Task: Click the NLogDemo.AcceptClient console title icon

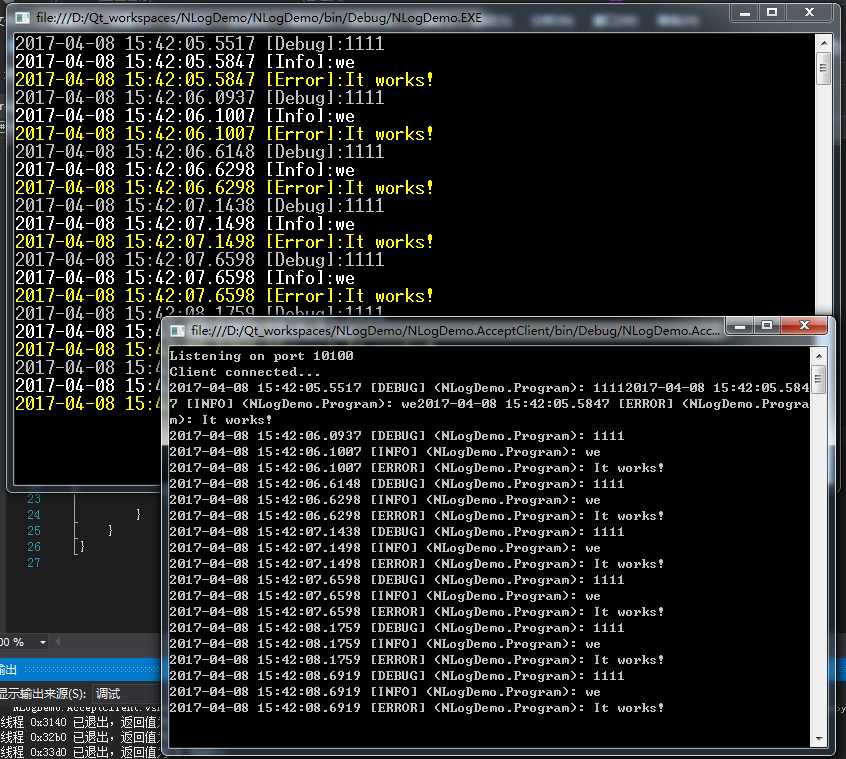Action: [178, 331]
